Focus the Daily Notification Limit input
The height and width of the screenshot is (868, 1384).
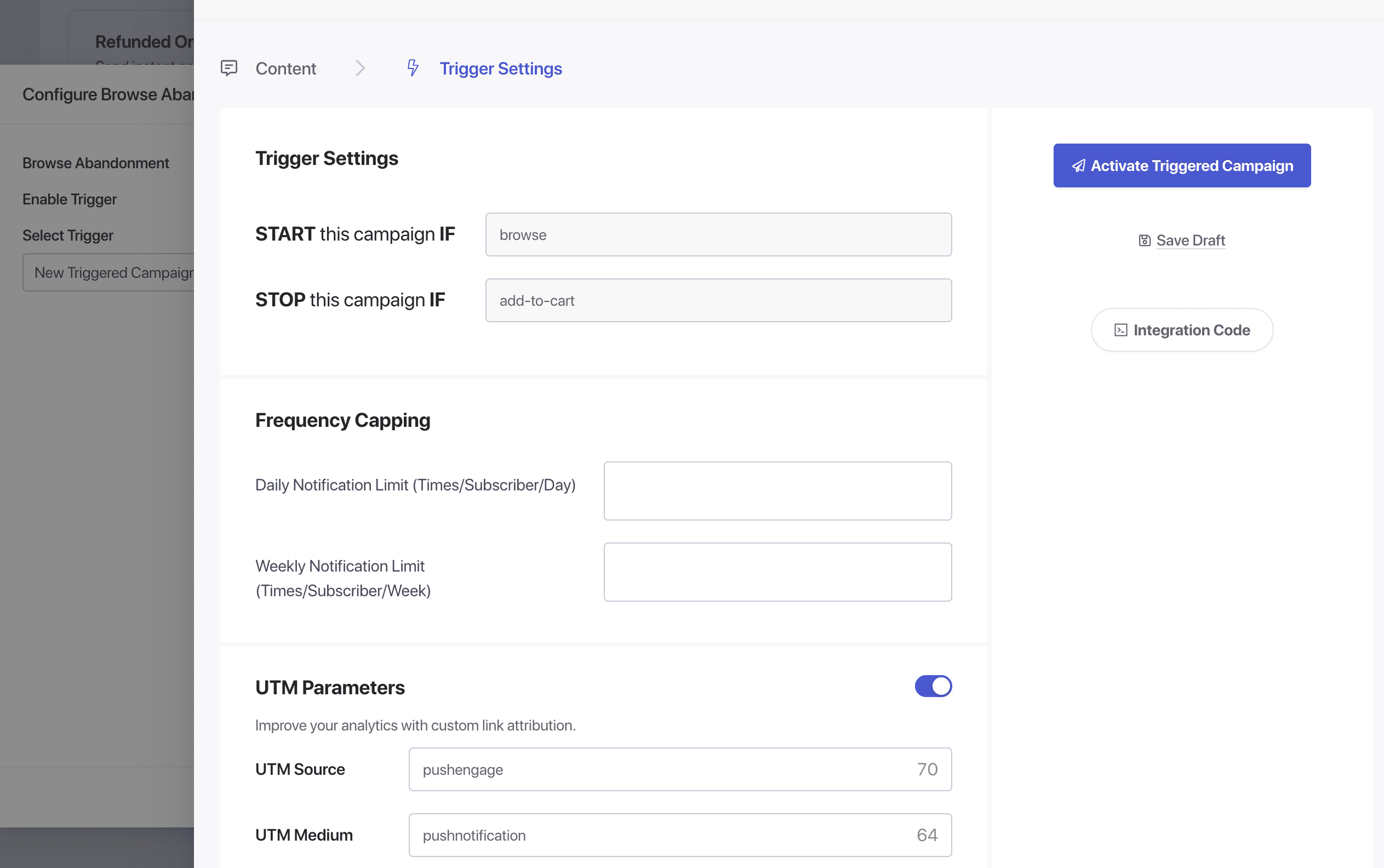[777, 491]
